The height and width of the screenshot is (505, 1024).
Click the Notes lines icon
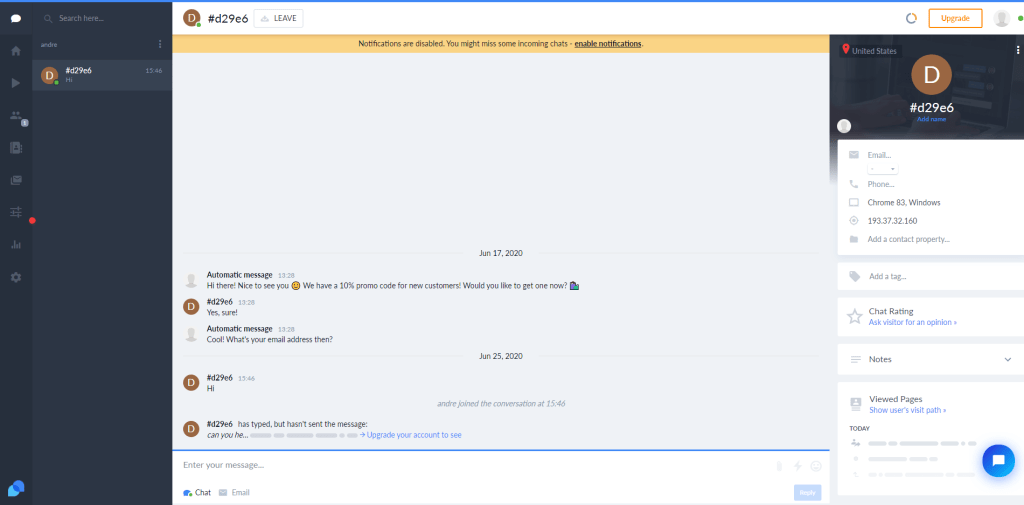pos(856,359)
